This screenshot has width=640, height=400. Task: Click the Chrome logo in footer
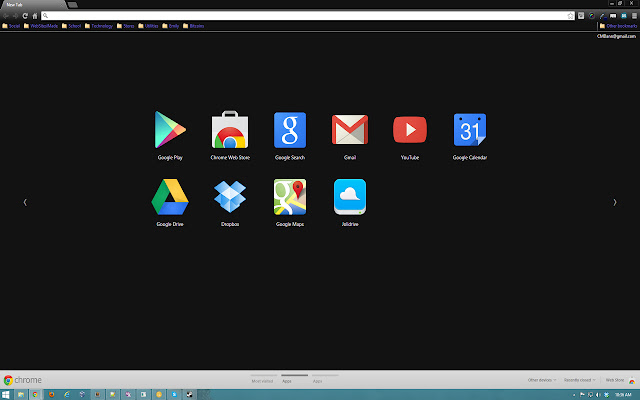(22, 380)
